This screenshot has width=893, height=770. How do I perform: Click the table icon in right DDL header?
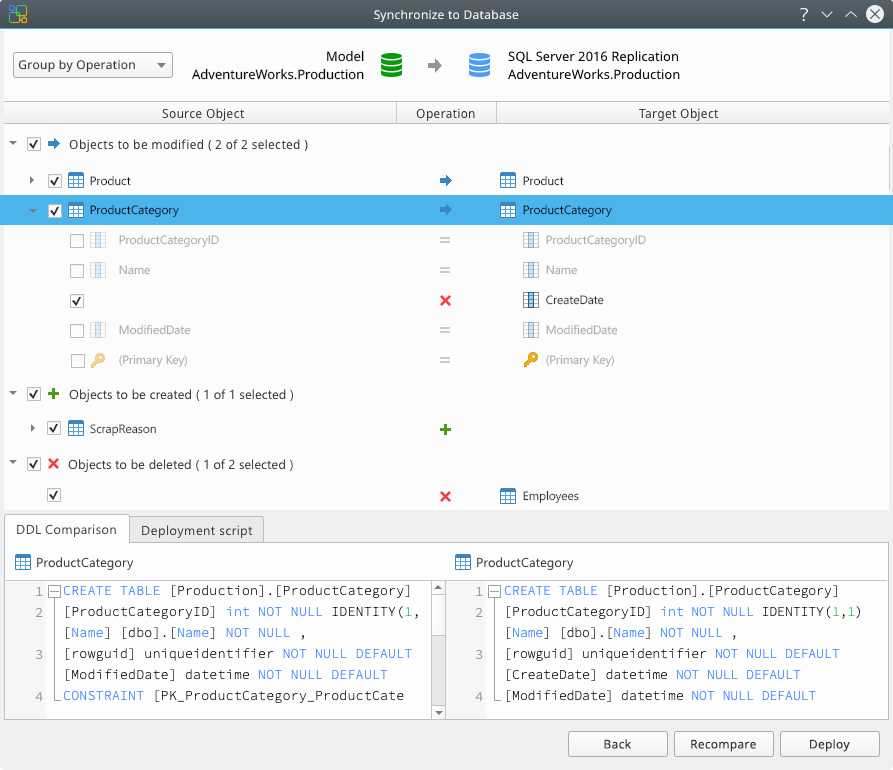[462, 562]
